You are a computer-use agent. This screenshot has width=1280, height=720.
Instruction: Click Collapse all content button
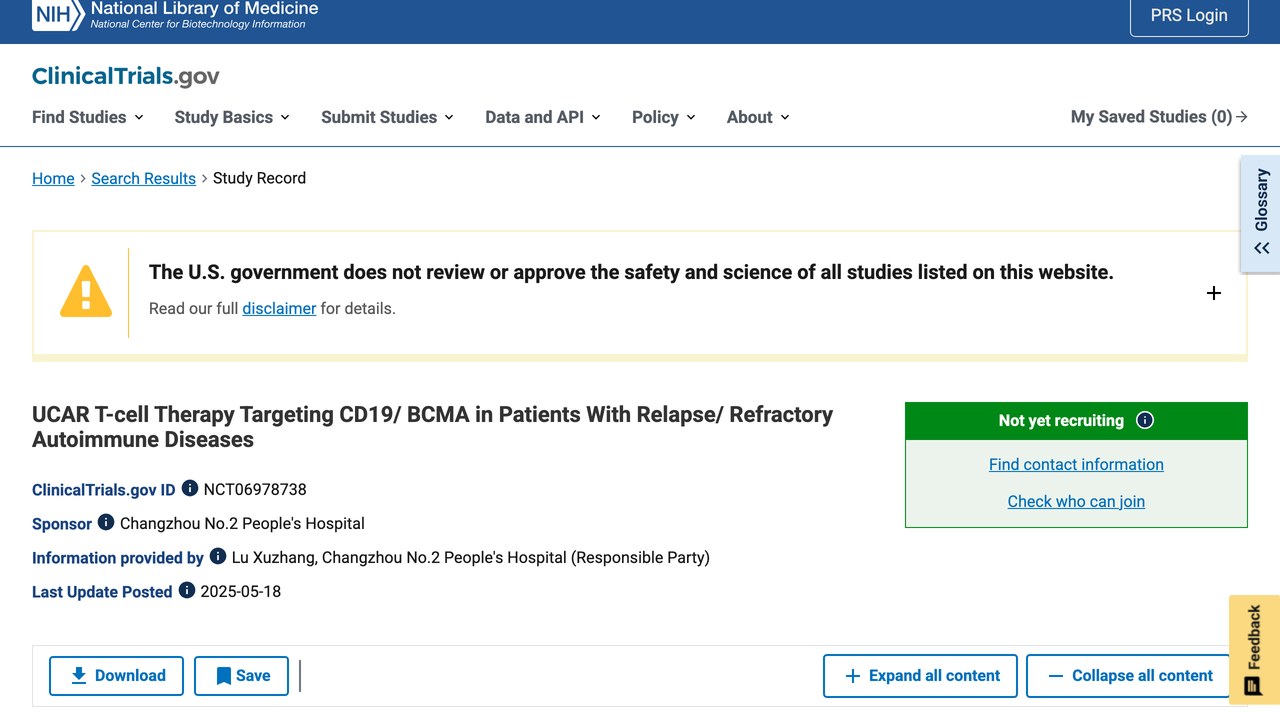[1128, 676]
